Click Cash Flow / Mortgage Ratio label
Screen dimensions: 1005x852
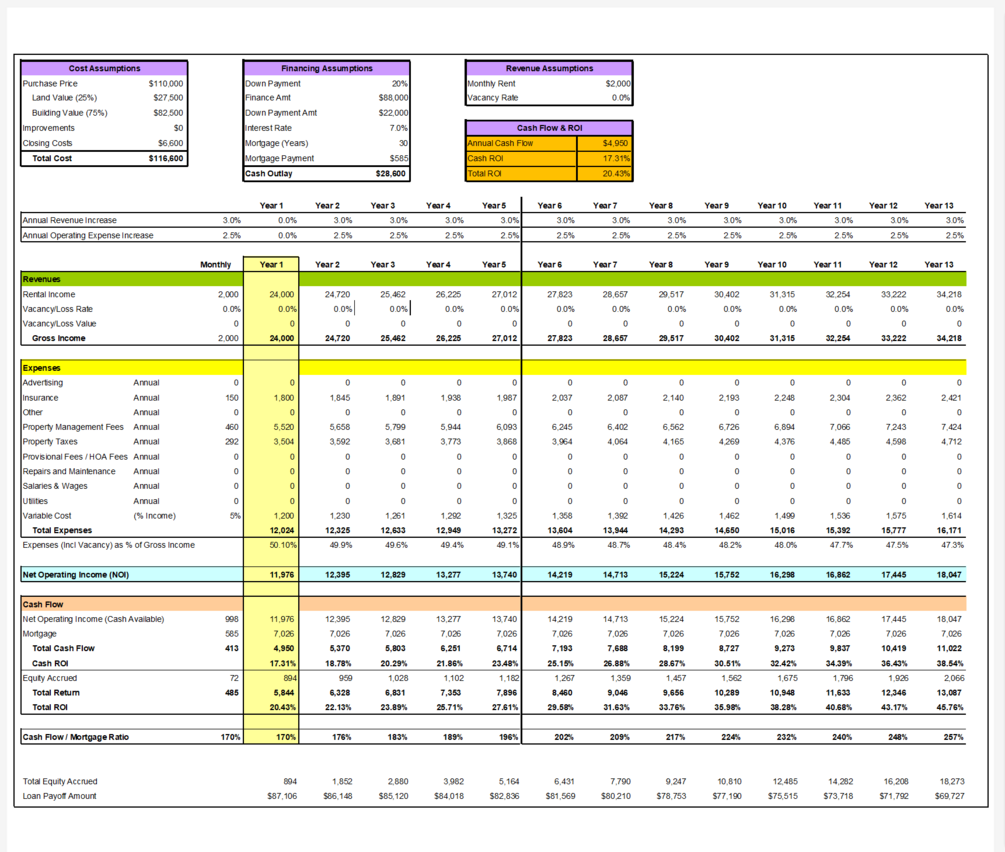tap(76, 737)
